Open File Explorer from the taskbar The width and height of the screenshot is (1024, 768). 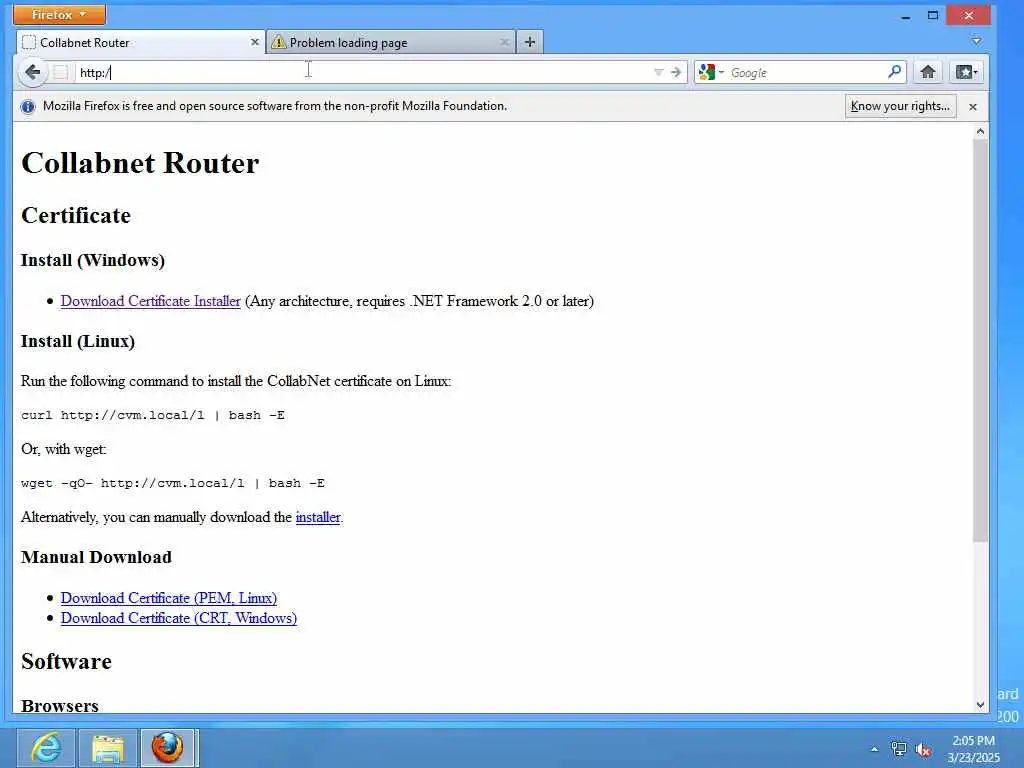108,748
